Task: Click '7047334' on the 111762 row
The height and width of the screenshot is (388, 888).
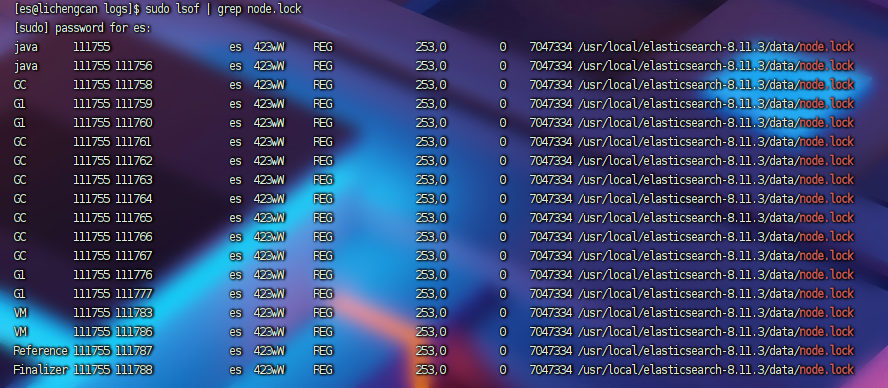Action: tap(550, 161)
